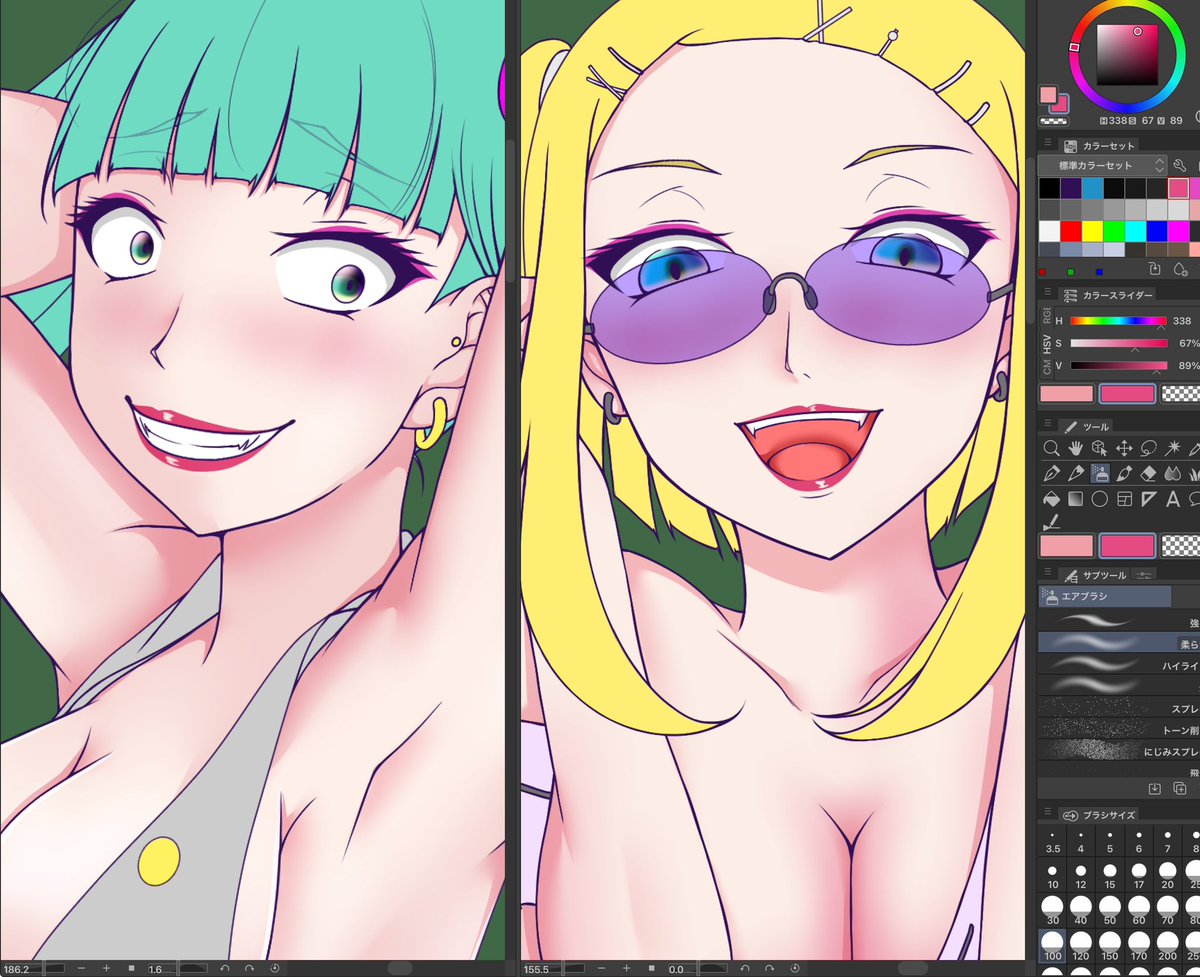Choose the スプレー brush
1200x977 pixels.
point(1119,707)
